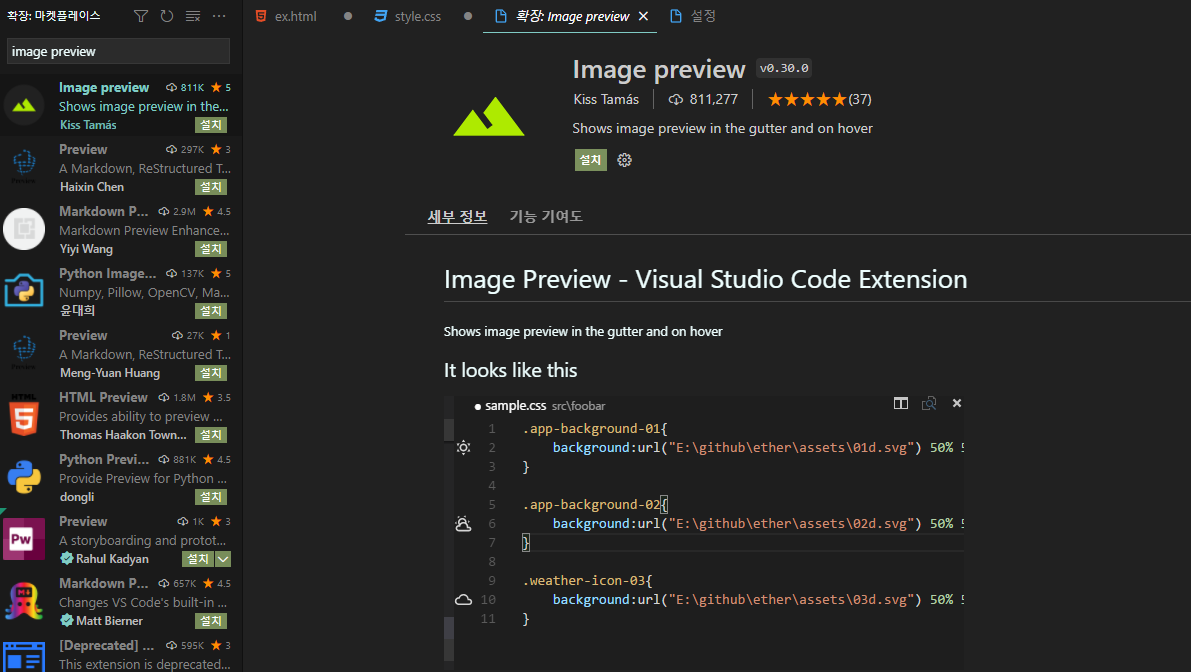Click the Python Preview python logo icon
Image resolution: width=1191 pixels, height=672 pixels.
point(24,477)
